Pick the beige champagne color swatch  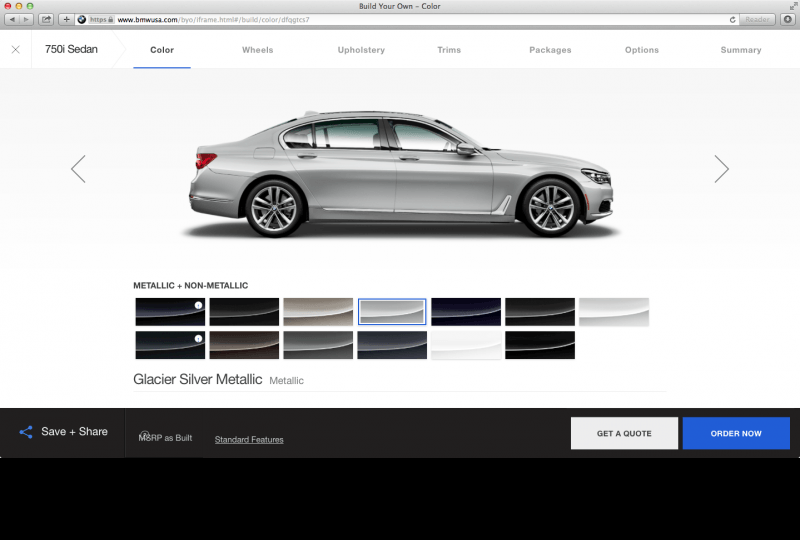click(x=318, y=312)
